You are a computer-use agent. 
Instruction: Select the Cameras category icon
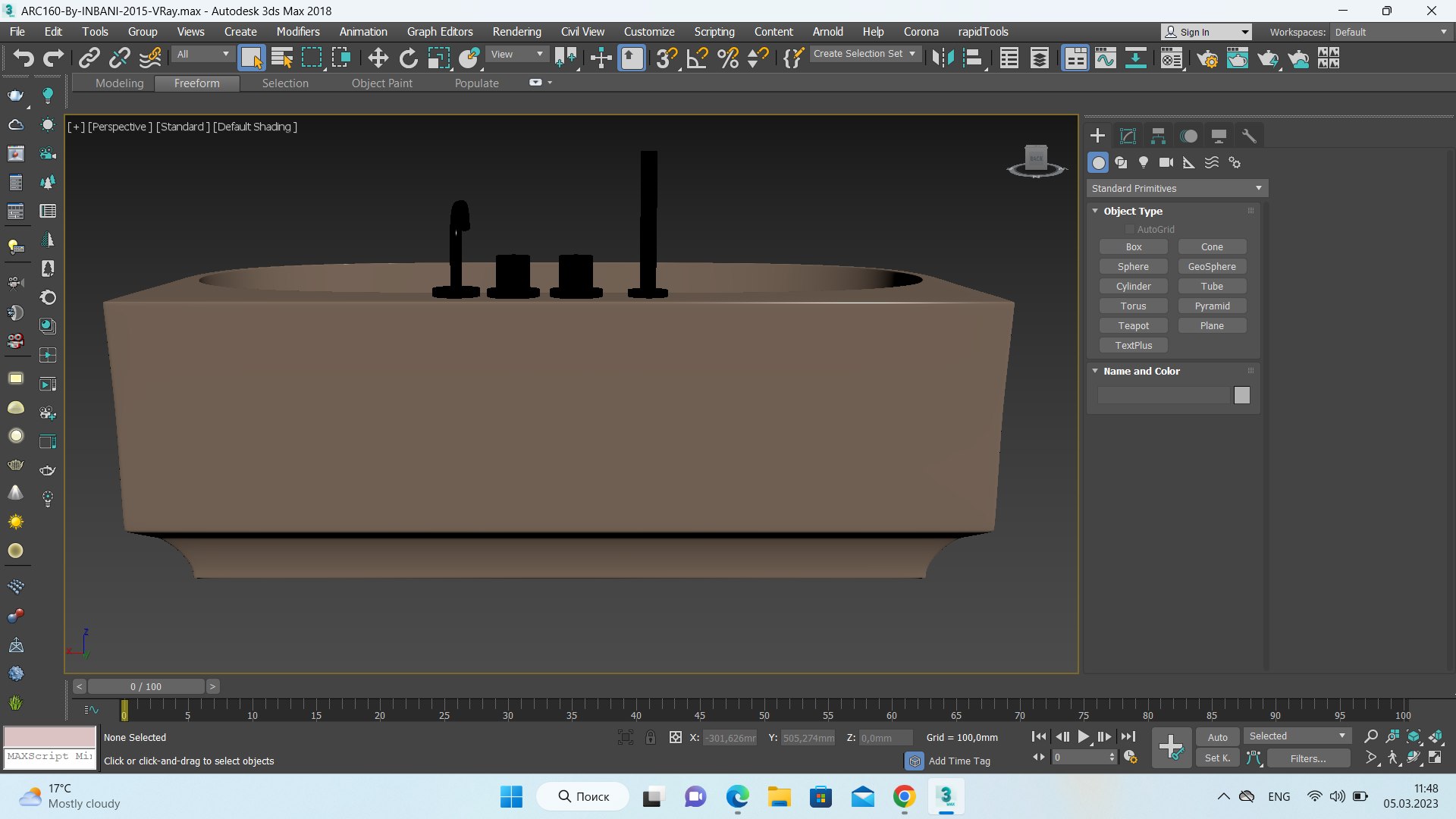click(1166, 162)
